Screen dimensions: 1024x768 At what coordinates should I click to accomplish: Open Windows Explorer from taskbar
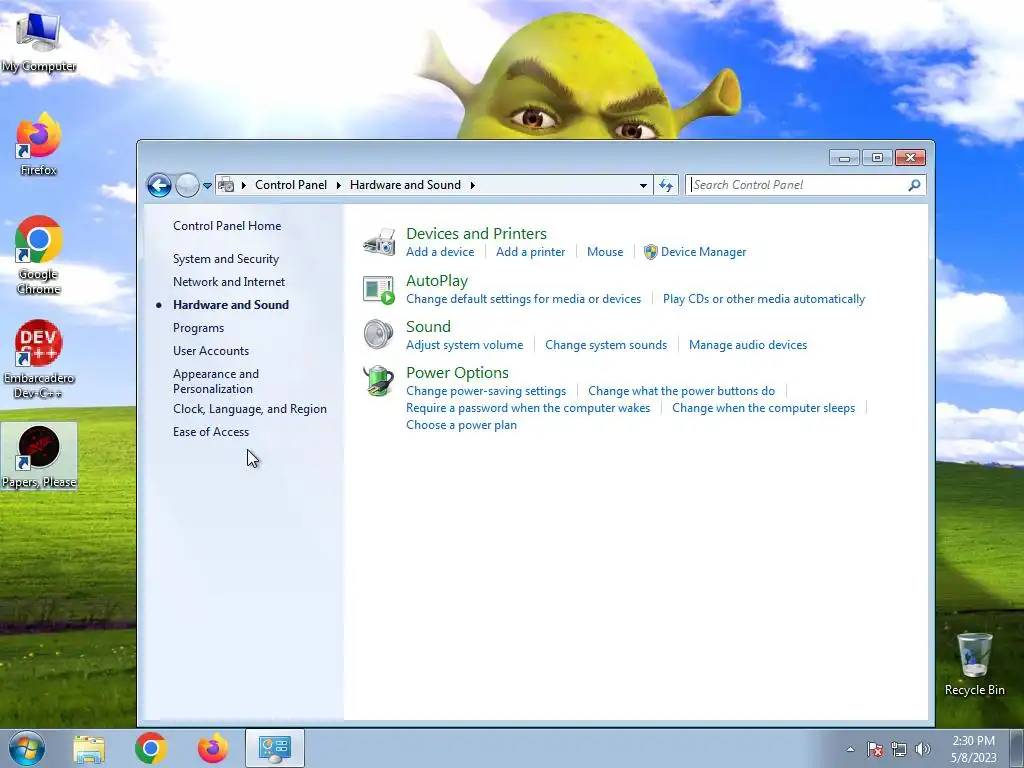(89, 749)
